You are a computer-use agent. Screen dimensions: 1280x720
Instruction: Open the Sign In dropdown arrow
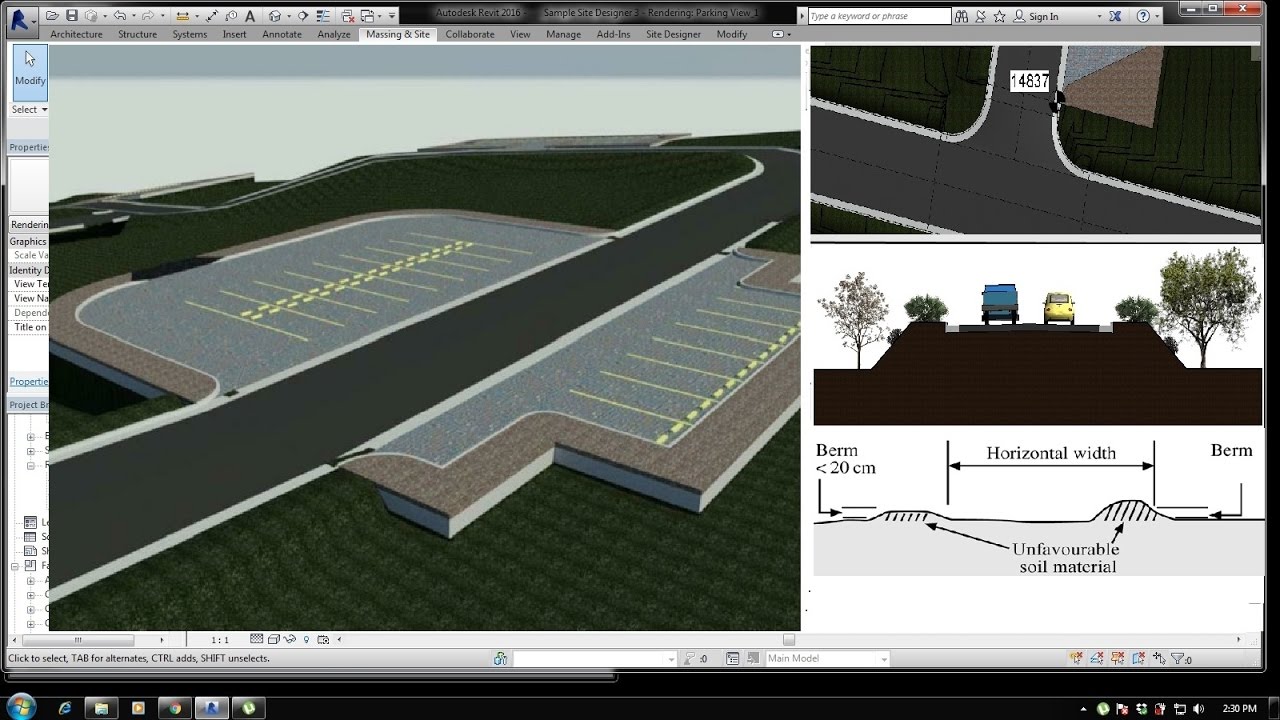click(x=1099, y=16)
